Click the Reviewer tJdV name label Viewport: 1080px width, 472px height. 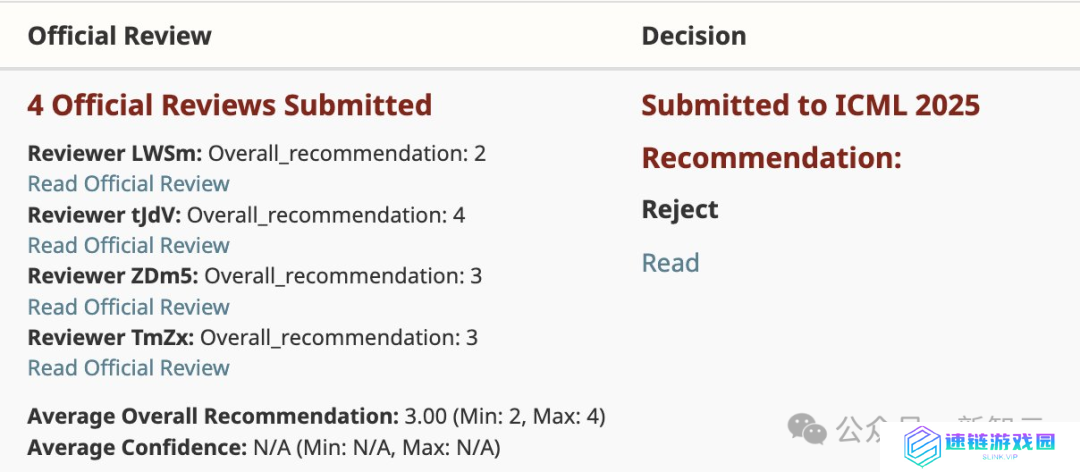tap(104, 215)
